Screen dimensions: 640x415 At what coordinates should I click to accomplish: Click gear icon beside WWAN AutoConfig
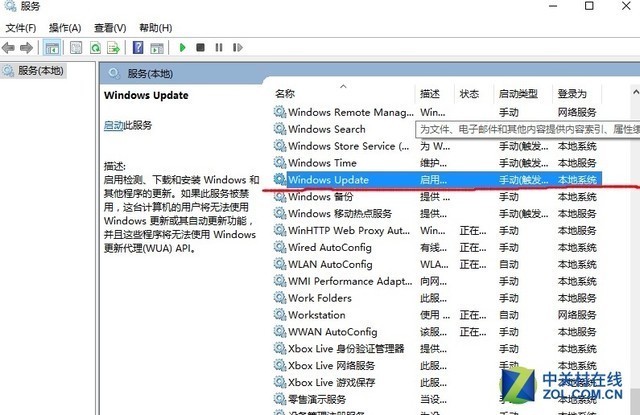tap(280, 332)
